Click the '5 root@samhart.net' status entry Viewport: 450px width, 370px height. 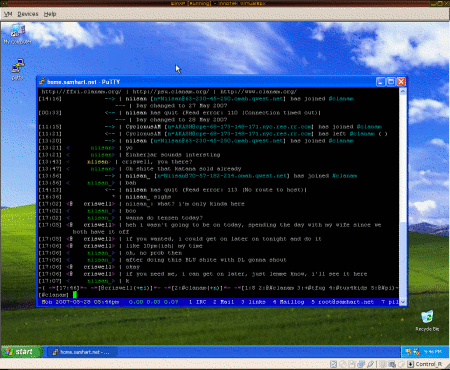[x=342, y=302]
